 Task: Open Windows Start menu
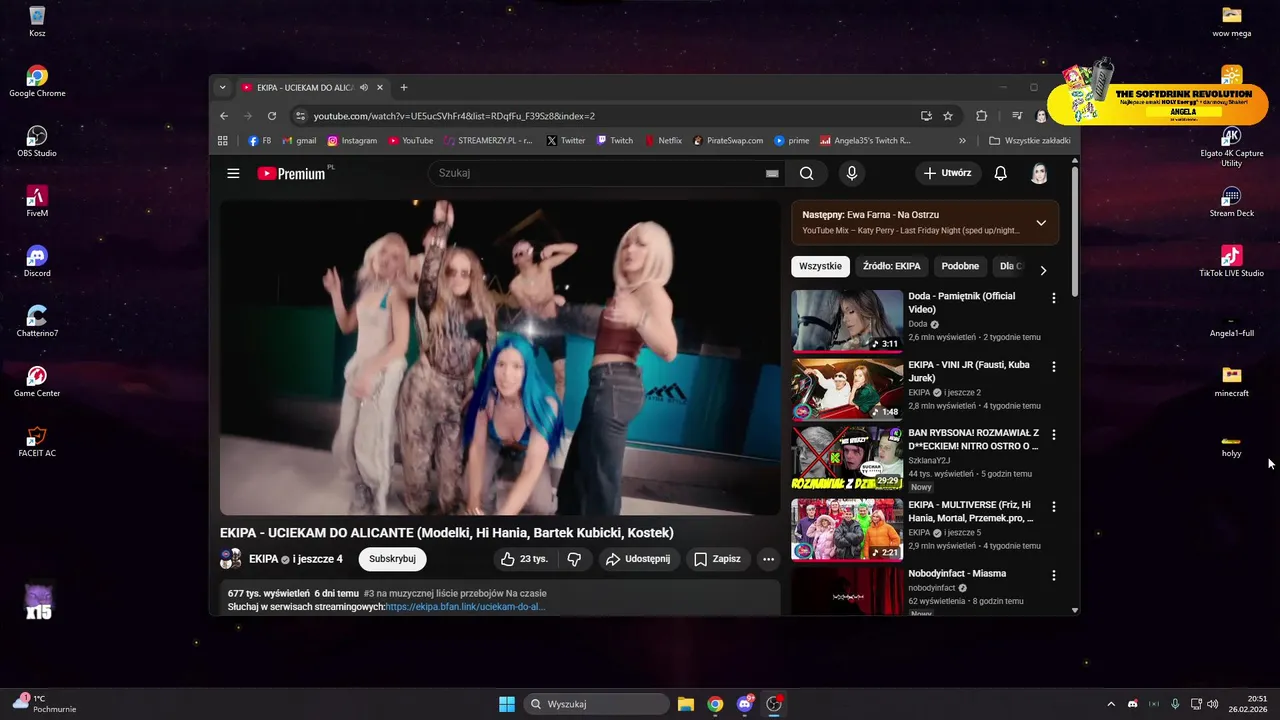507,704
